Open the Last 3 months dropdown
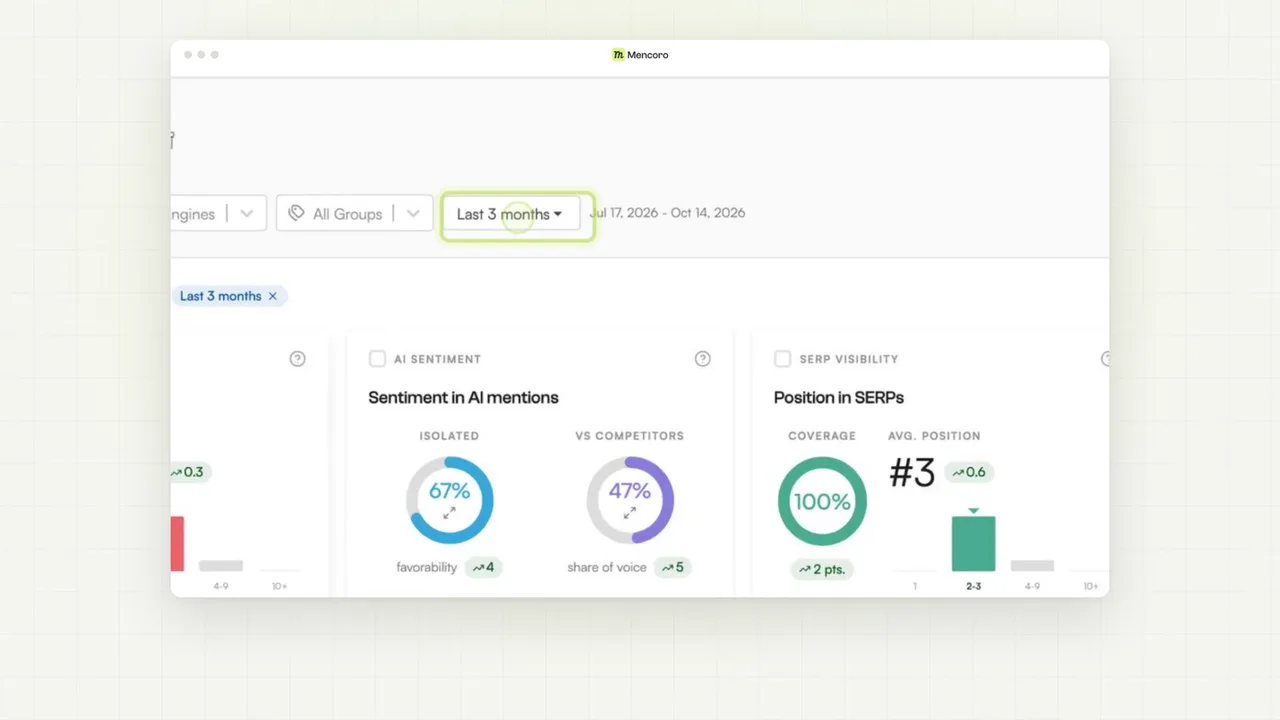This screenshot has height=720, width=1280. pos(511,214)
